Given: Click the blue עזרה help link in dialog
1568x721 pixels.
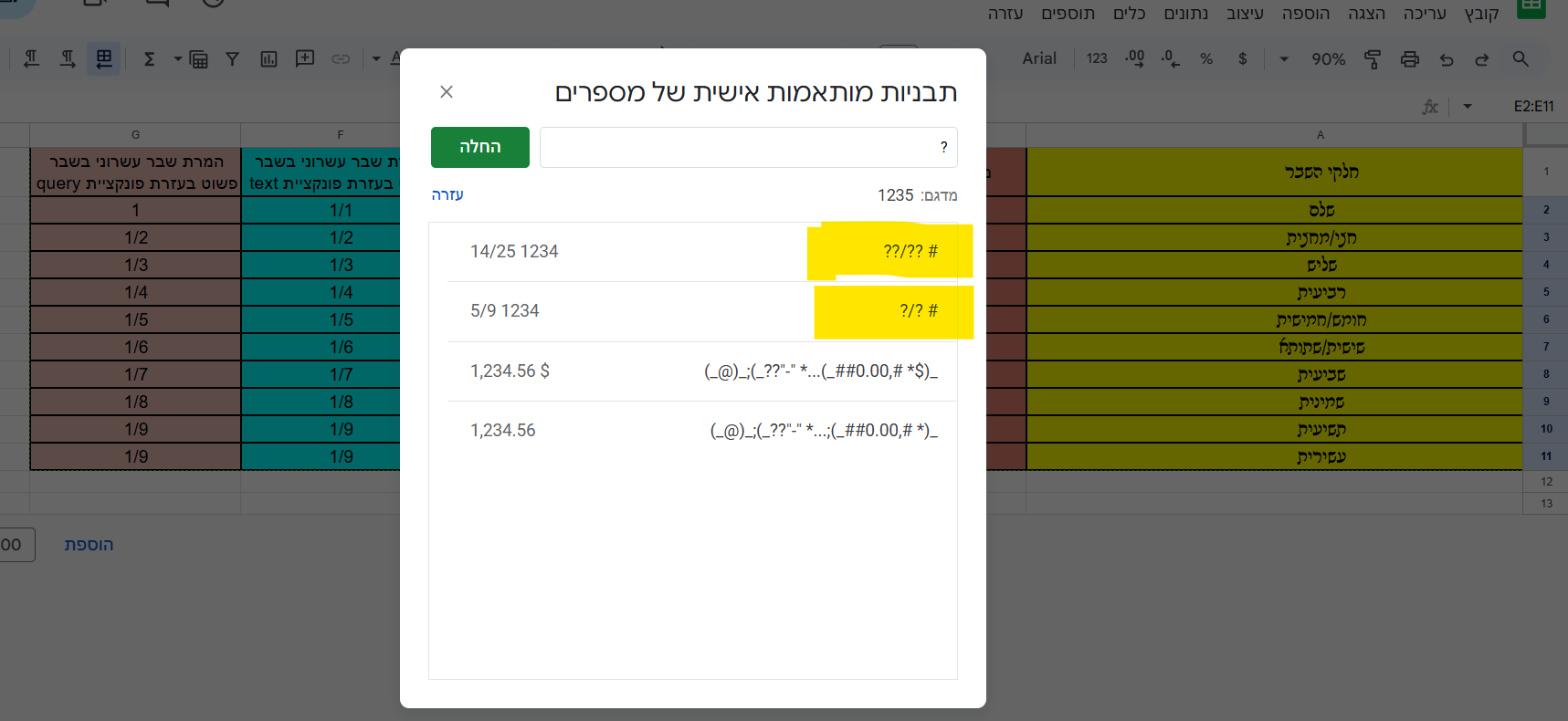Looking at the screenshot, I should pyautogui.click(x=447, y=194).
